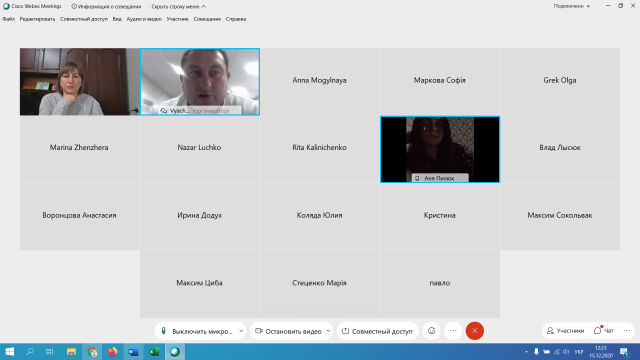Open Участники participants panel
Screen dimensions: 640x360
566,331
